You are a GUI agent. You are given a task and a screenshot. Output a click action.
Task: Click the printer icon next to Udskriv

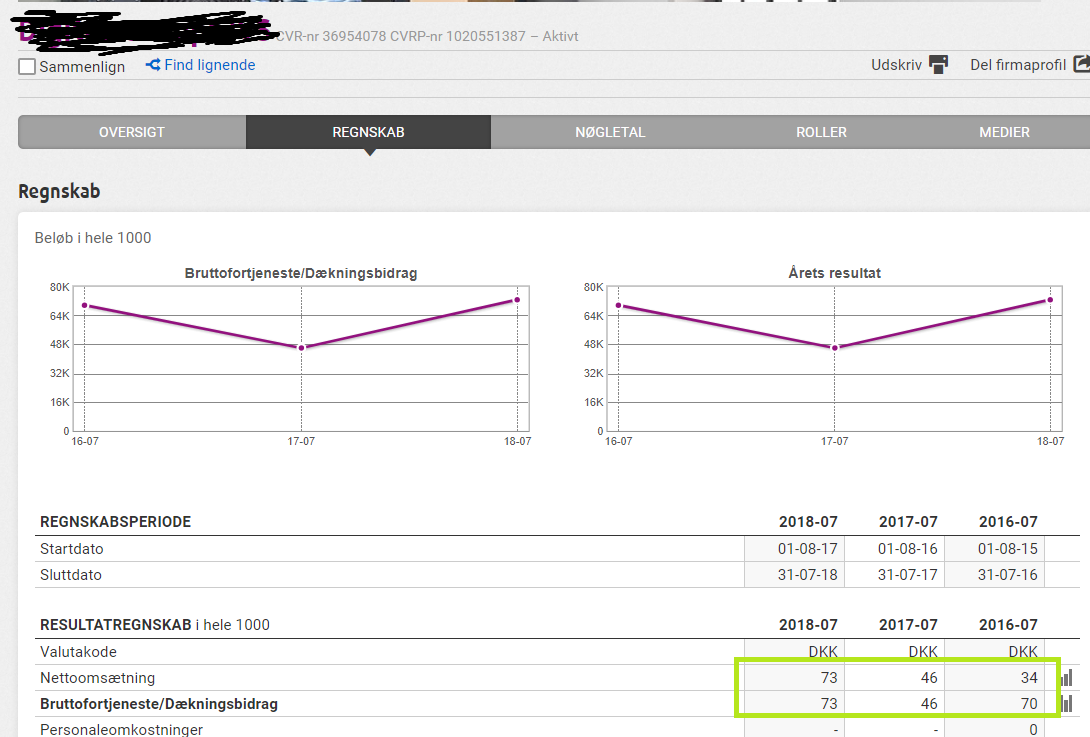[x=938, y=65]
